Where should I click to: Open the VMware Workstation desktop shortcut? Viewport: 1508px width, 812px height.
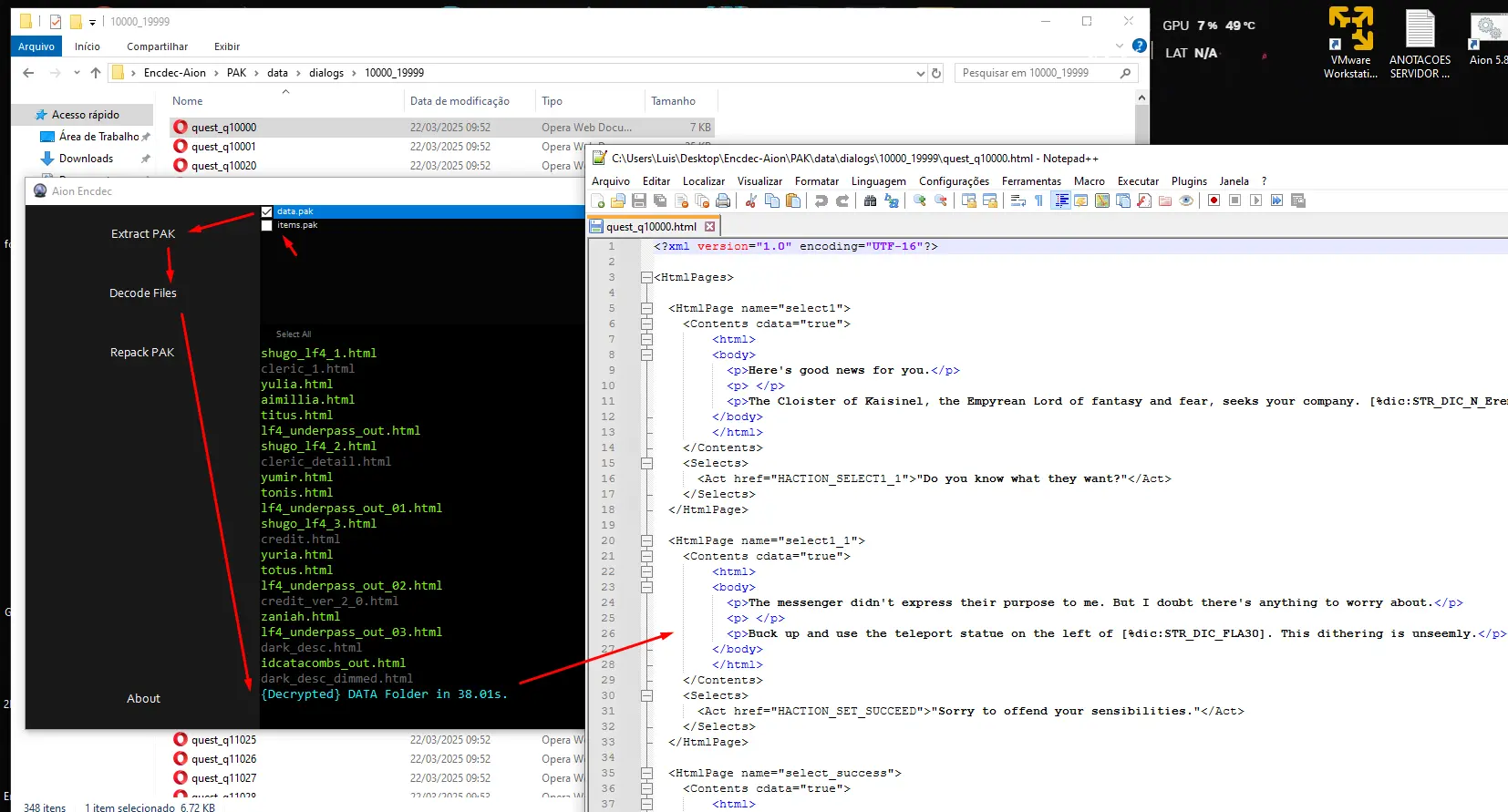coord(1350,43)
